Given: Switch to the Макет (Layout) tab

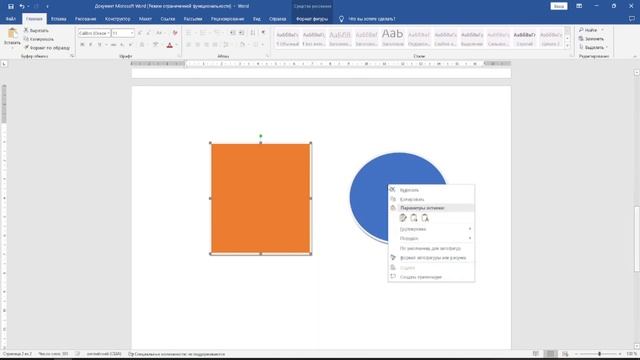Looking at the screenshot, I should coord(145,19).
